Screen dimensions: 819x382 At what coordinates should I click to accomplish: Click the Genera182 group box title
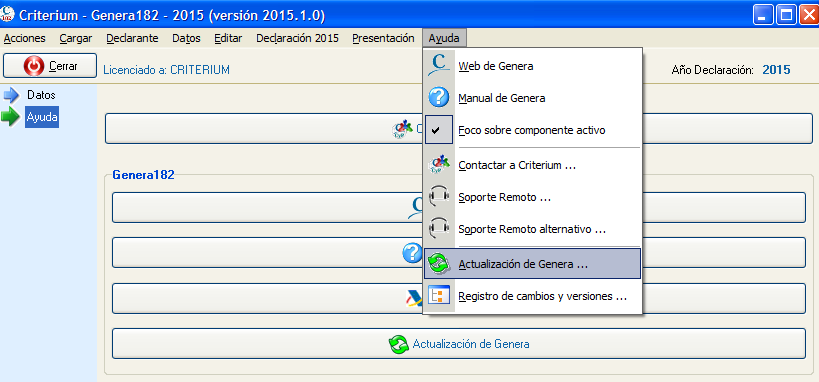[143, 175]
